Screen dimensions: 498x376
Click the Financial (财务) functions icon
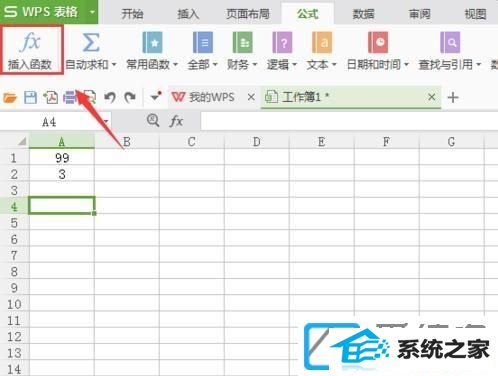[x=242, y=42]
